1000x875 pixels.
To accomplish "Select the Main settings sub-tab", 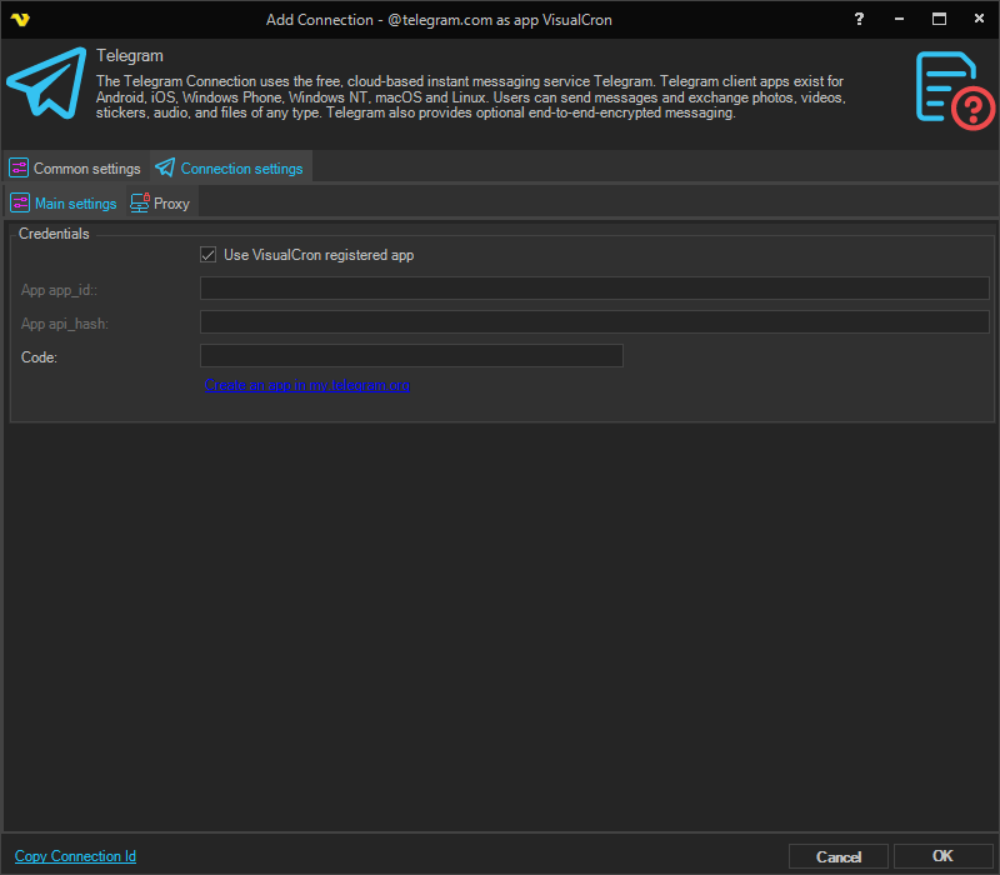I will pyautogui.click(x=64, y=203).
